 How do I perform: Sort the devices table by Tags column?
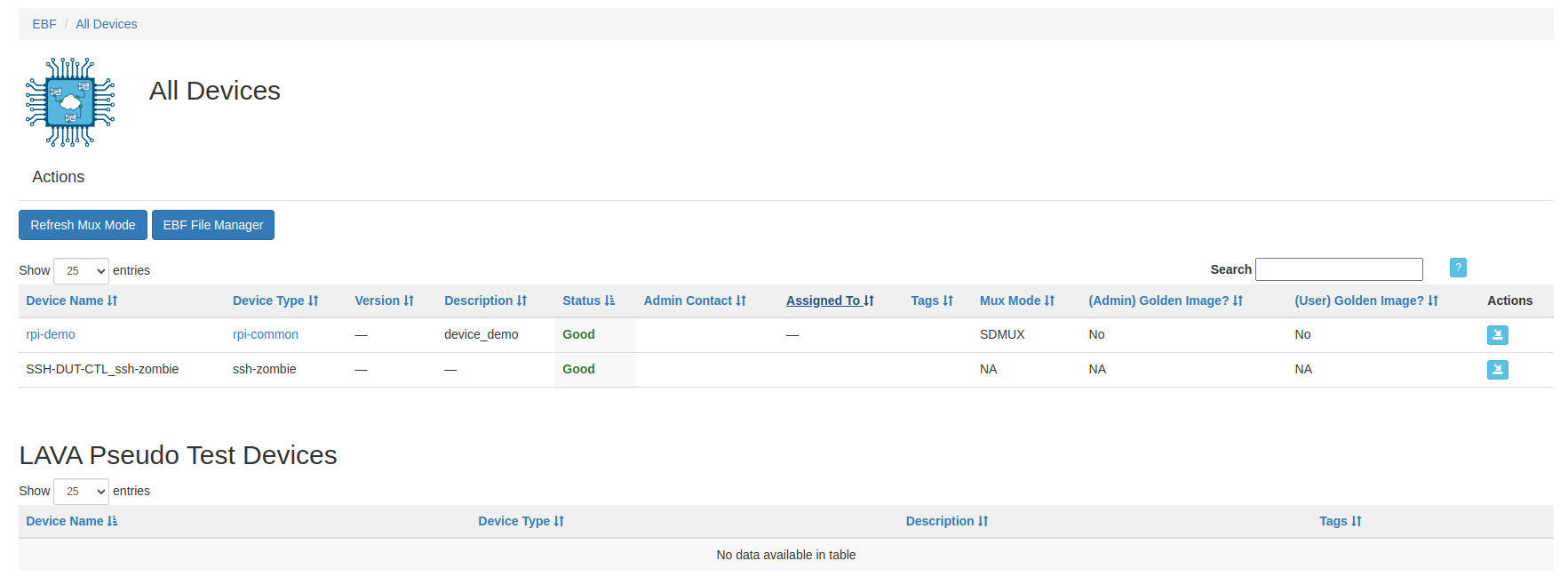tap(932, 301)
